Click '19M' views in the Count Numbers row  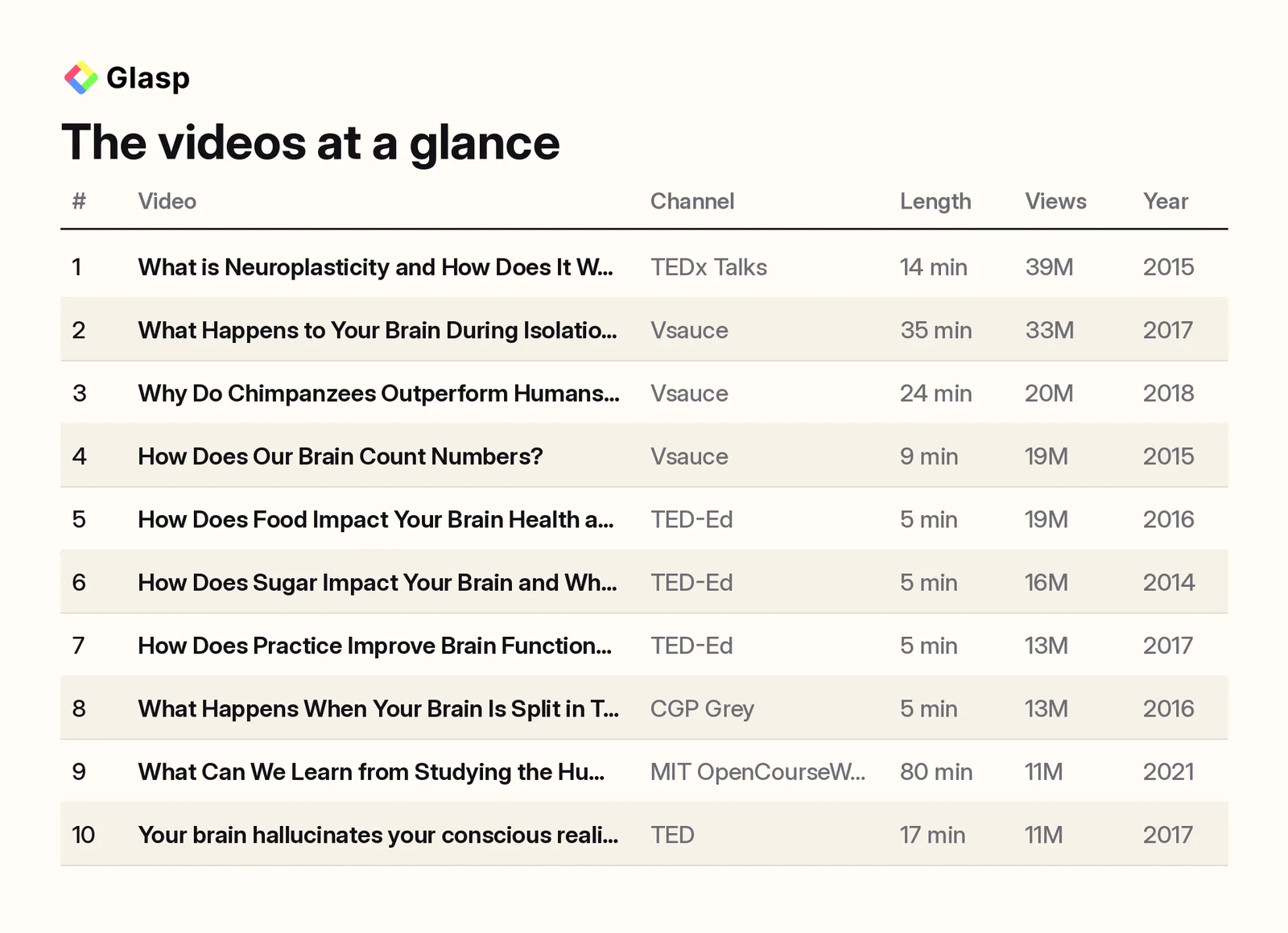1046,456
